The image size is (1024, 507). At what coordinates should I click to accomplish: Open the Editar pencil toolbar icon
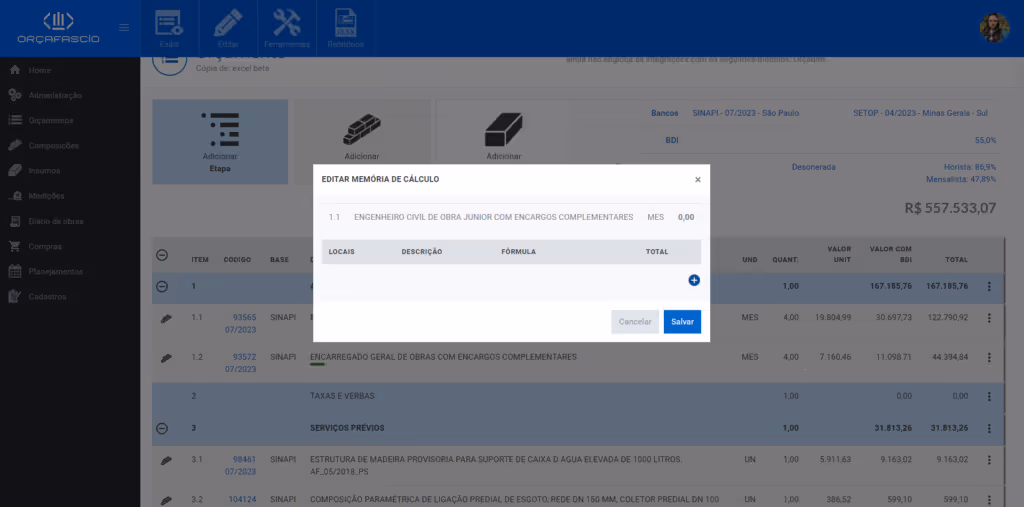pos(228,28)
